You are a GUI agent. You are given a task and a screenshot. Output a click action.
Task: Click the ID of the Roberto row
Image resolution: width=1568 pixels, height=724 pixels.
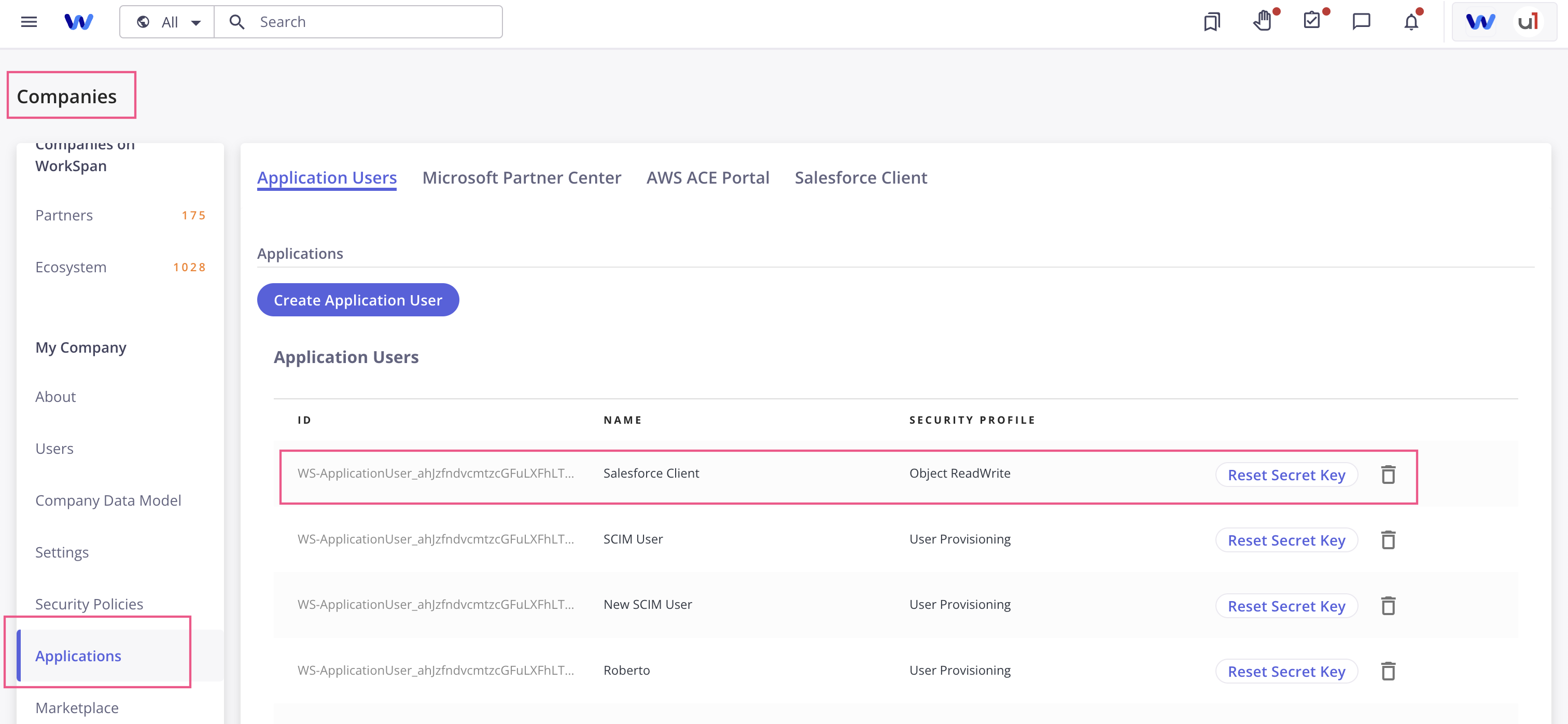[x=435, y=671]
